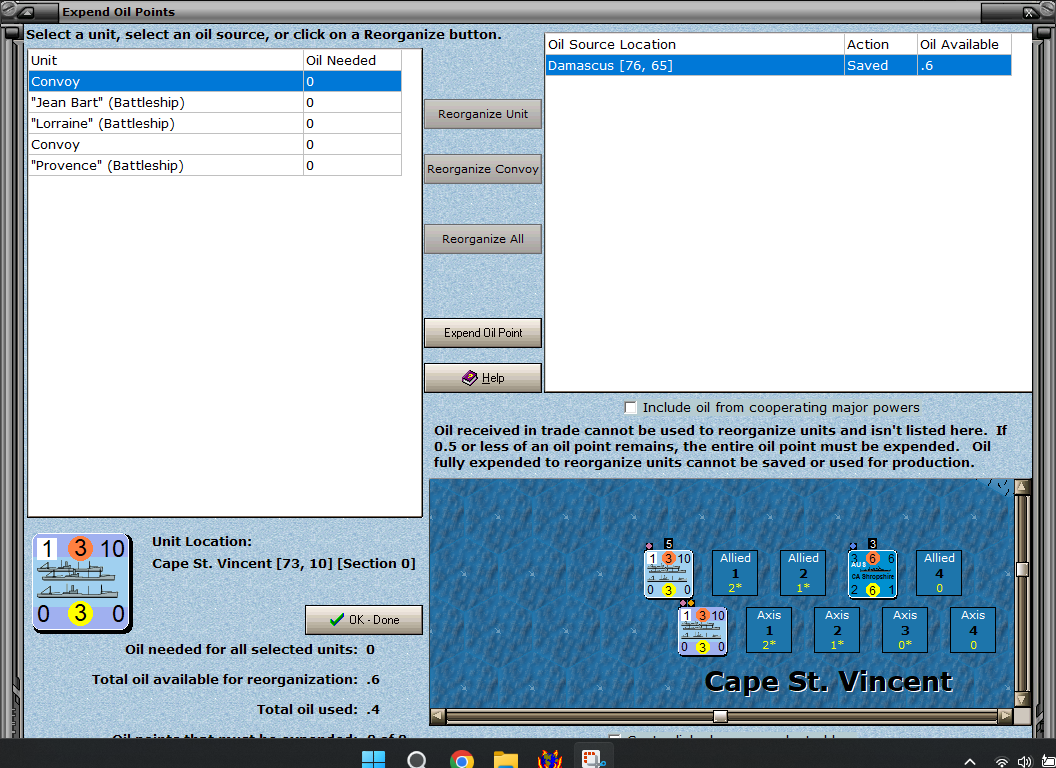This screenshot has width=1056, height=768.
Task: Click the Reorganize All button
Action: (x=483, y=239)
